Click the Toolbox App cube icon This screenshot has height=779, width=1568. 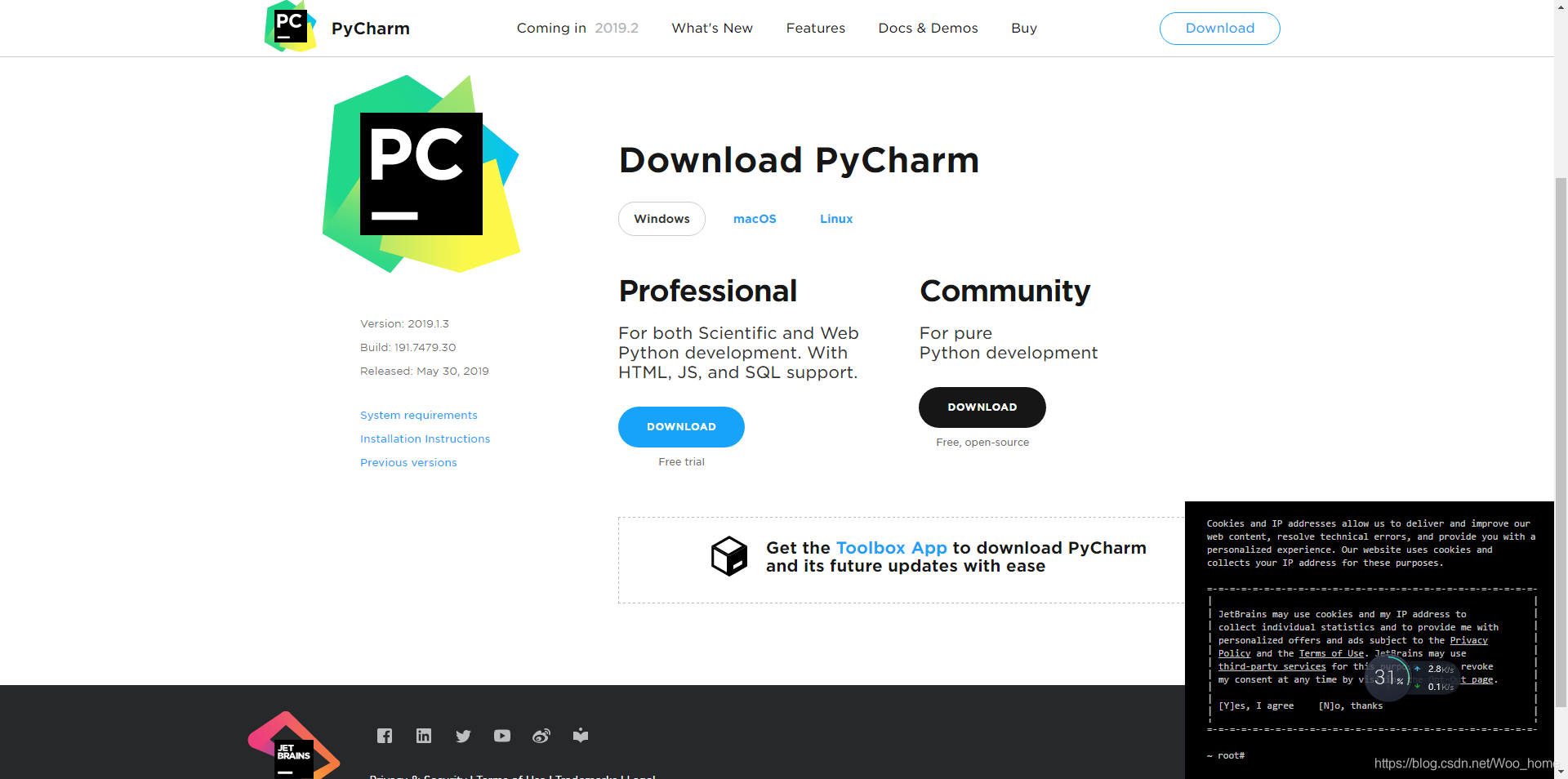729,556
